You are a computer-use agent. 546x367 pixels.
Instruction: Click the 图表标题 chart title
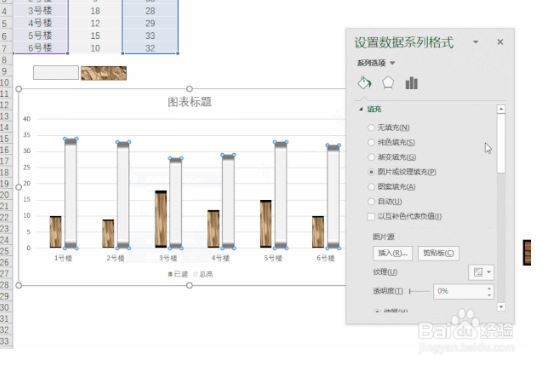[x=189, y=102]
